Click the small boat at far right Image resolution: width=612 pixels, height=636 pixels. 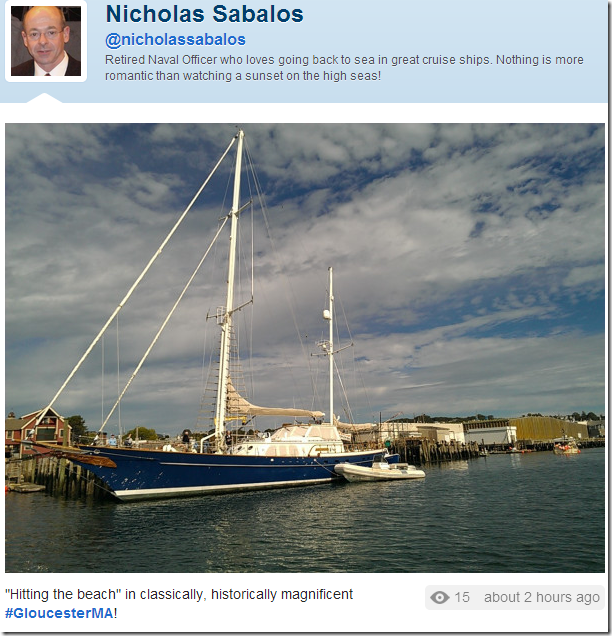(x=566, y=447)
